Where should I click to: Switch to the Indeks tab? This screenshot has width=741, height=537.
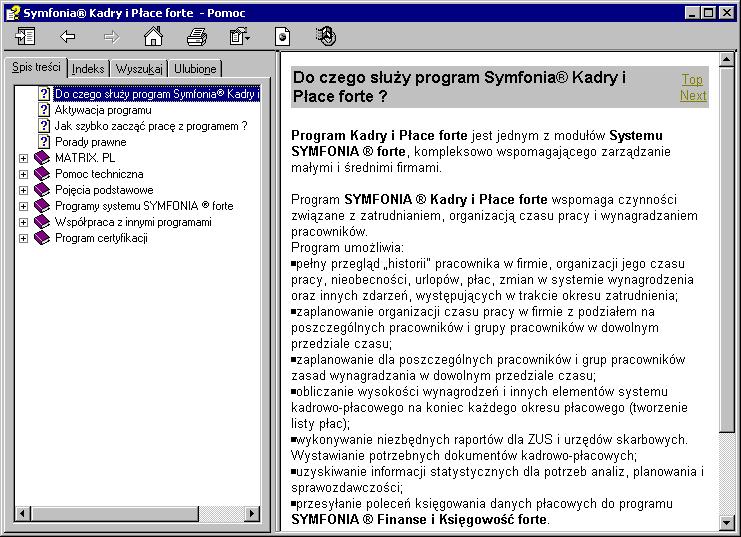click(x=88, y=69)
